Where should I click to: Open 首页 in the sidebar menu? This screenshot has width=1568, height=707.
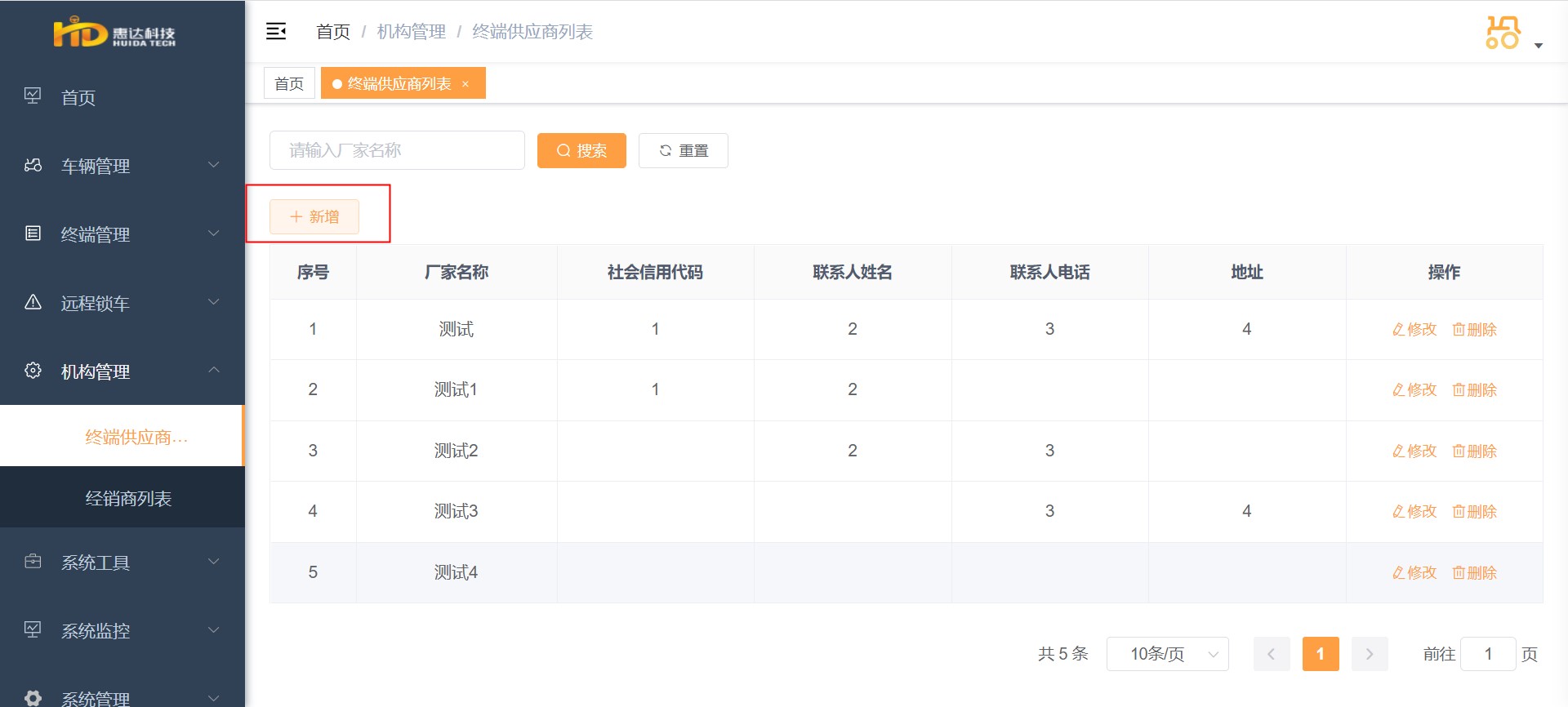pyautogui.click(x=122, y=97)
